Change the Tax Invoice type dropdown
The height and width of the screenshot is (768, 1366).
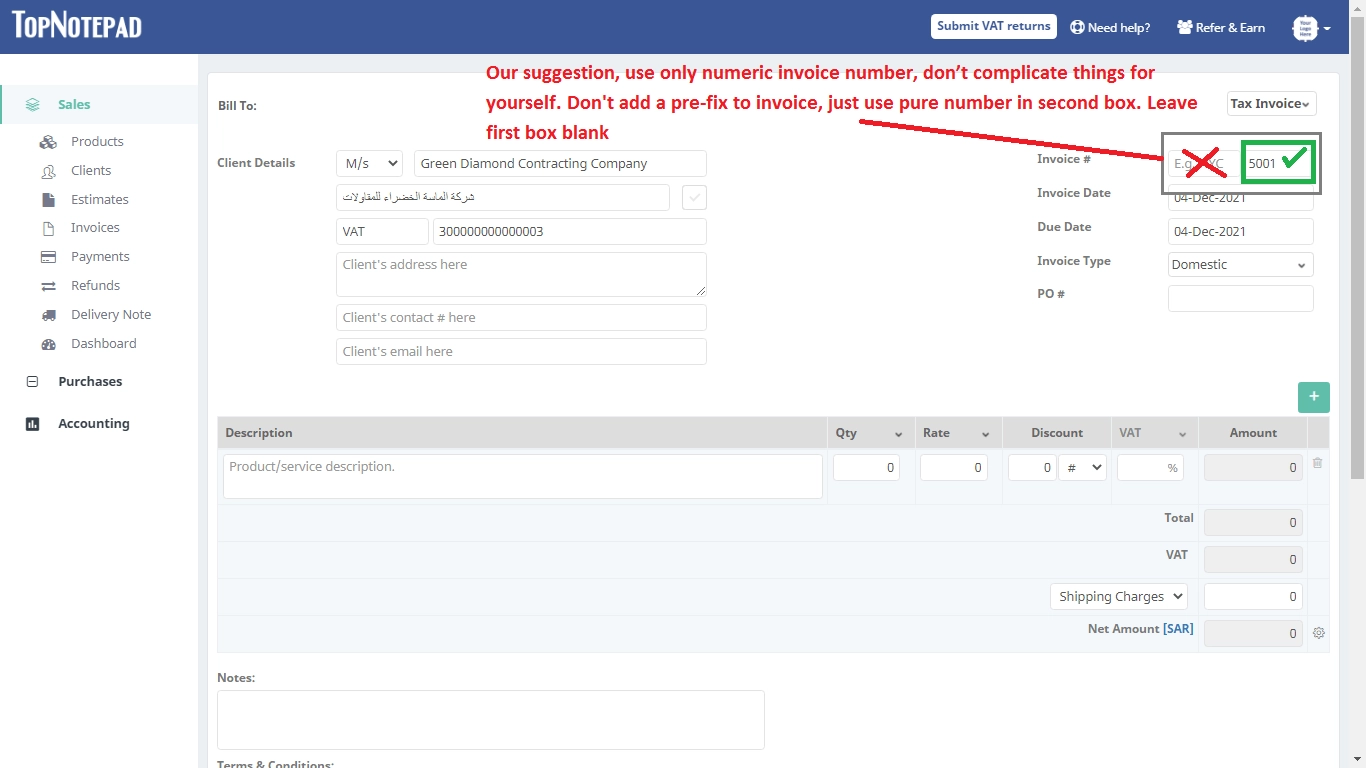[x=1271, y=104]
